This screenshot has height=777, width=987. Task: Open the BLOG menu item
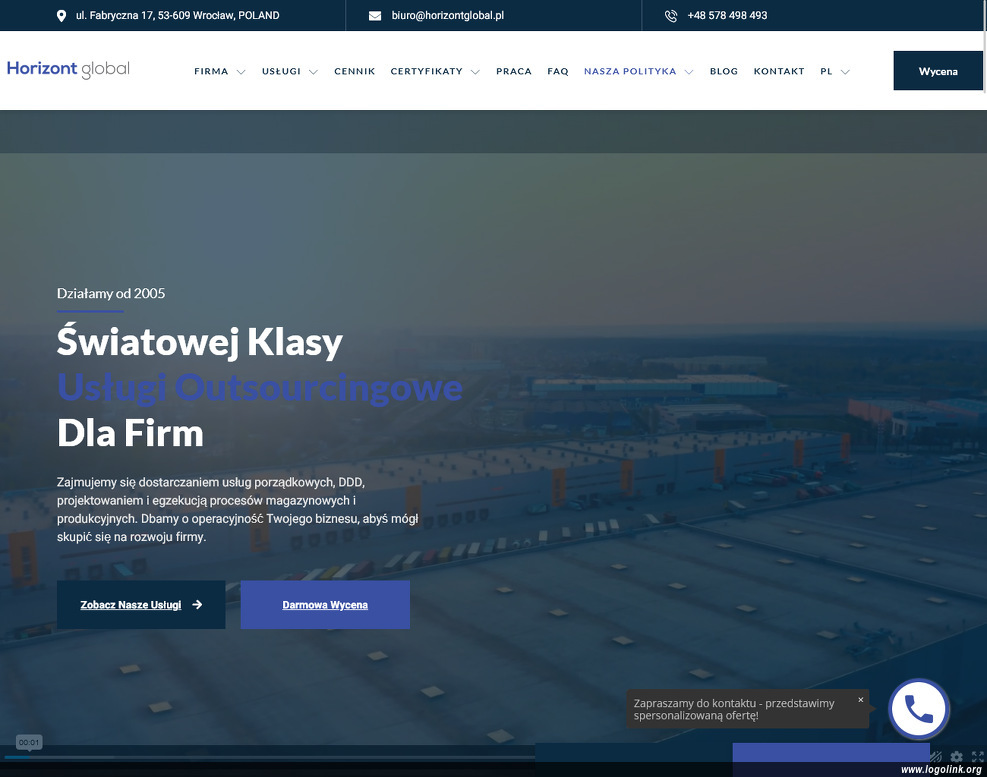(723, 72)
